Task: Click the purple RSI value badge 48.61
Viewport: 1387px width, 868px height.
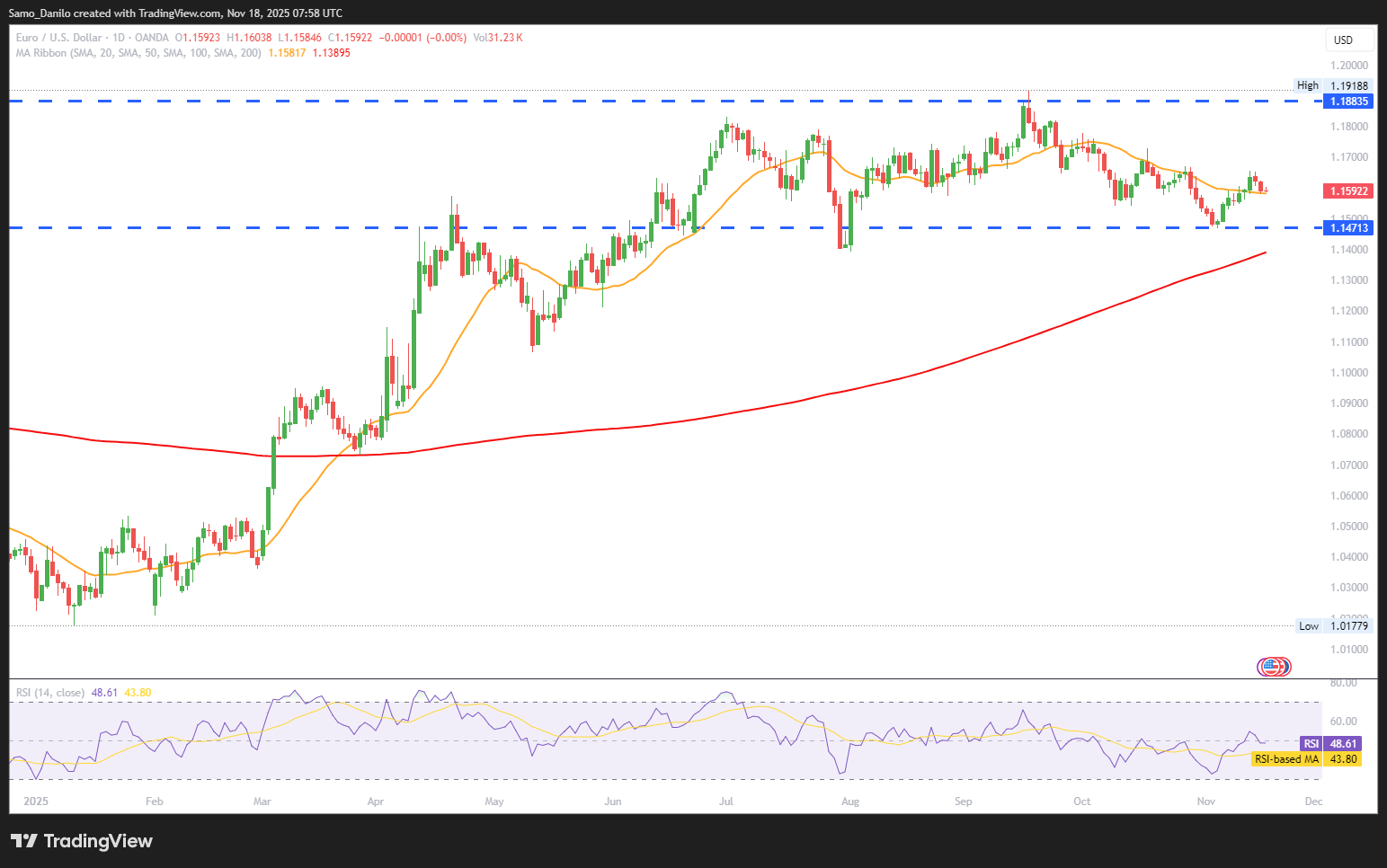Action: click(1330, 743)
